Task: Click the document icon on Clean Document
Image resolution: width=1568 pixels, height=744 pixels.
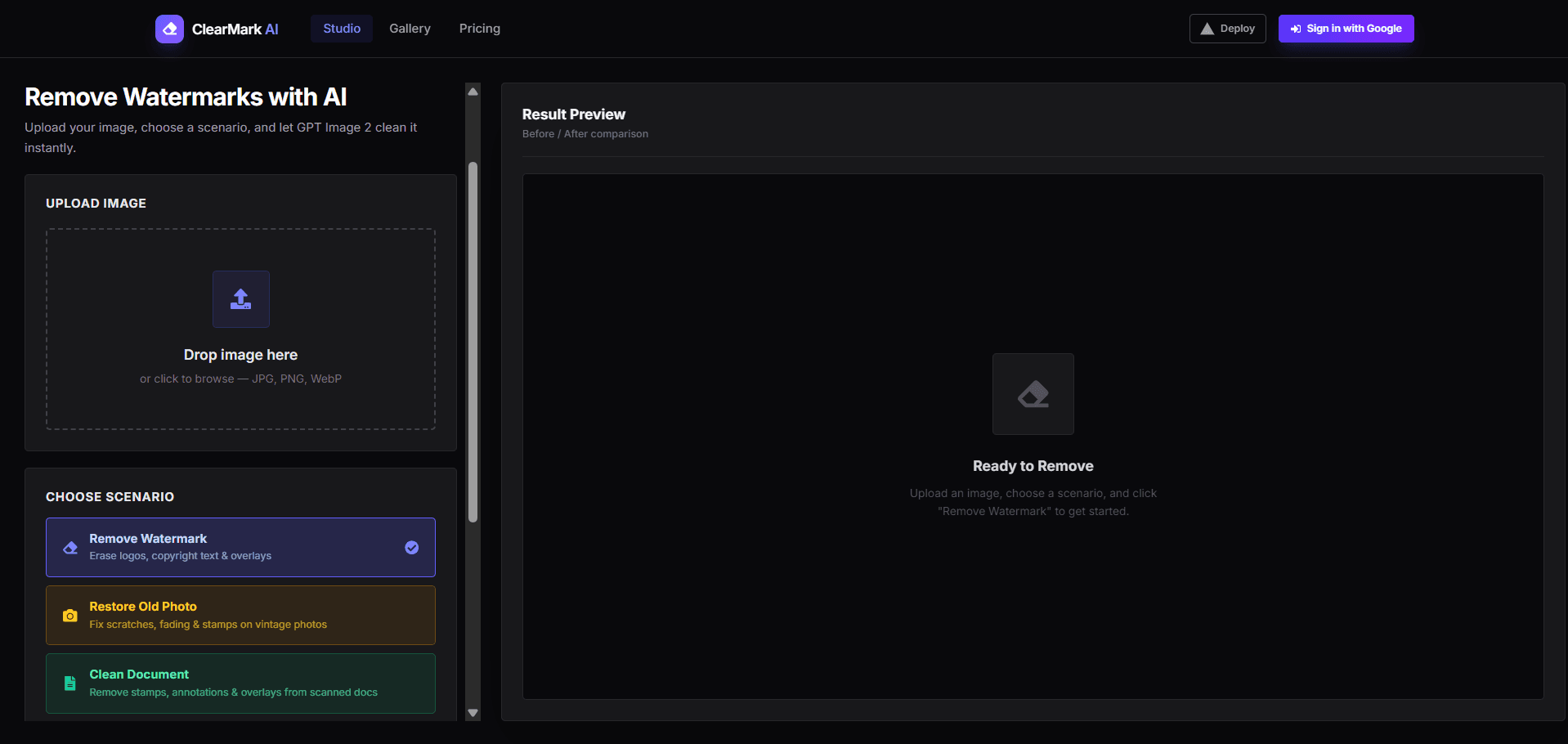Action: [70, 683]
